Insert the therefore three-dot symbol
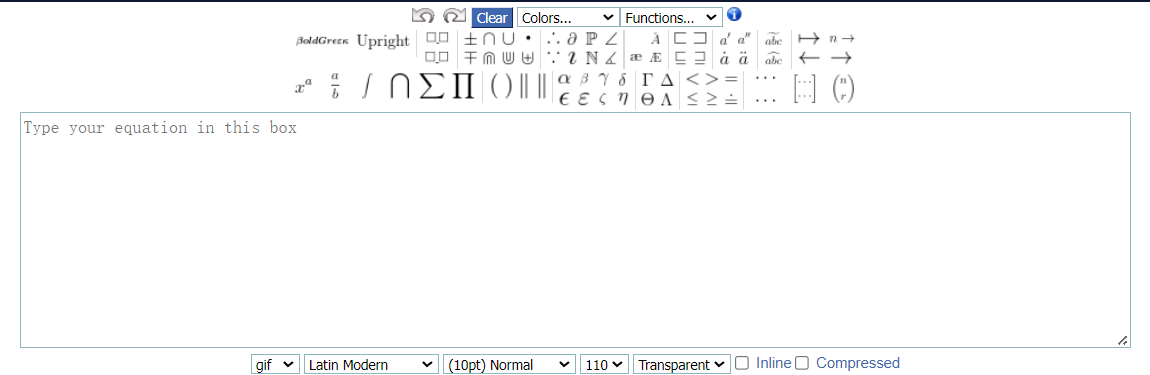Image resolution: width=1150 pixels, height=375 pixels. (554, 40)
